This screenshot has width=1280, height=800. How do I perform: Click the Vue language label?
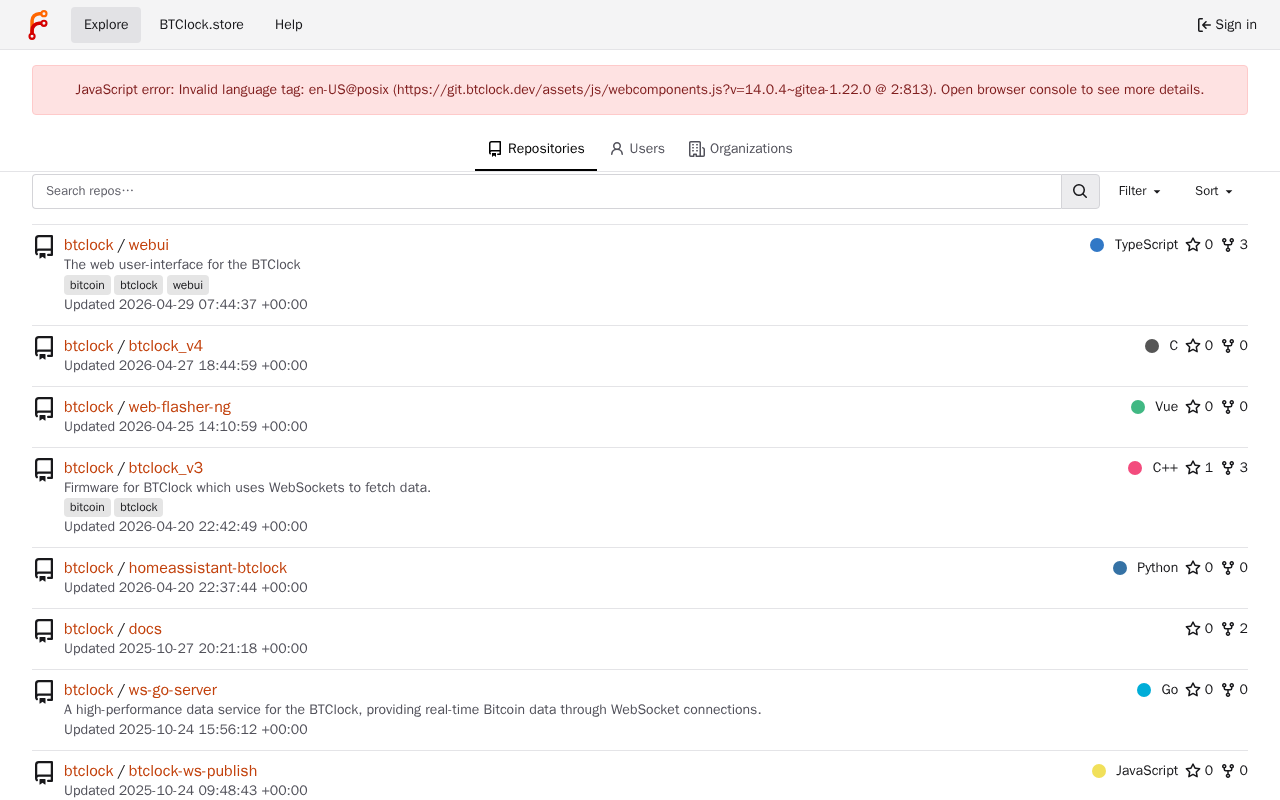[1166, 407]
